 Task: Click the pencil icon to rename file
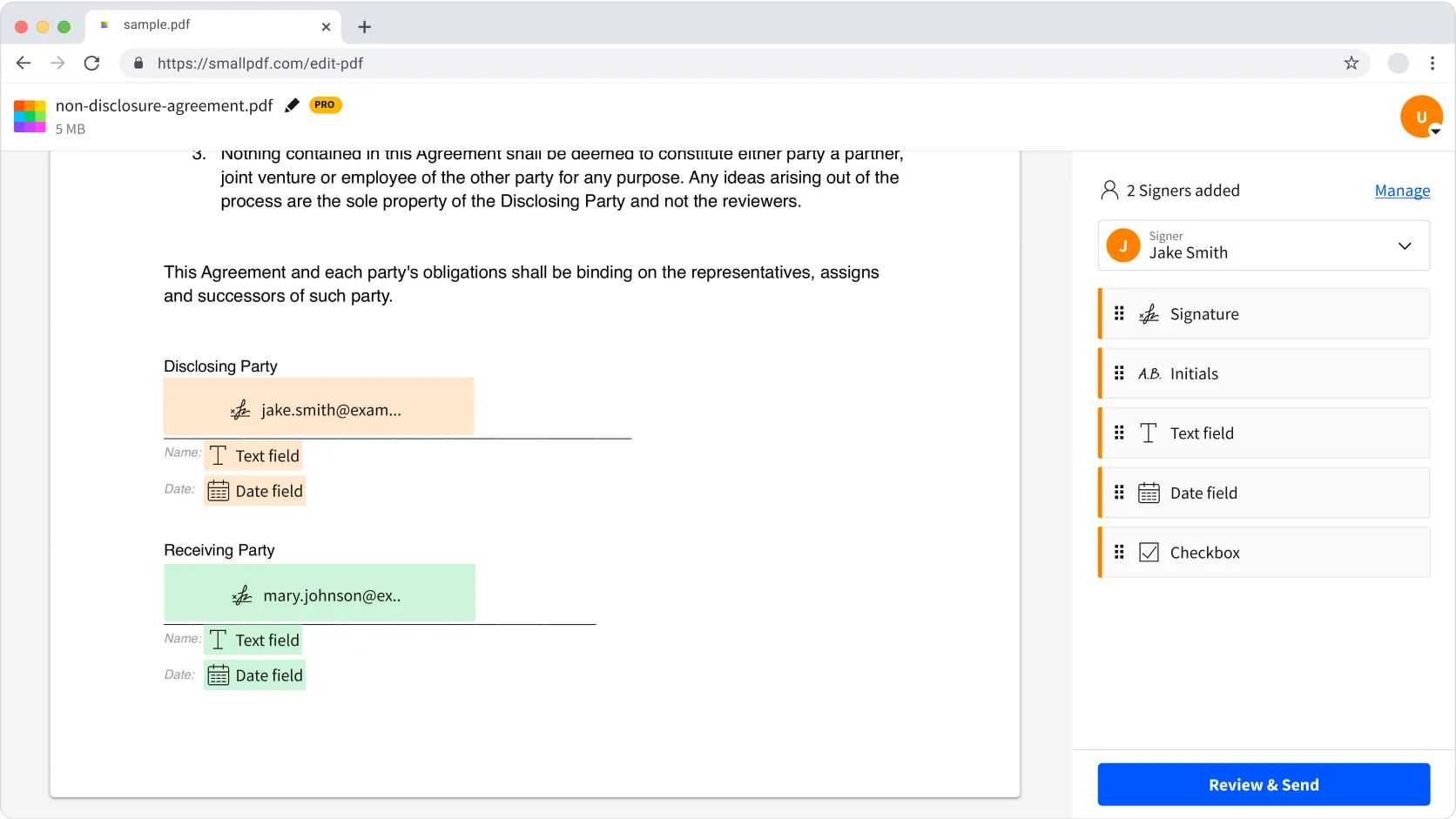point(292,105)
